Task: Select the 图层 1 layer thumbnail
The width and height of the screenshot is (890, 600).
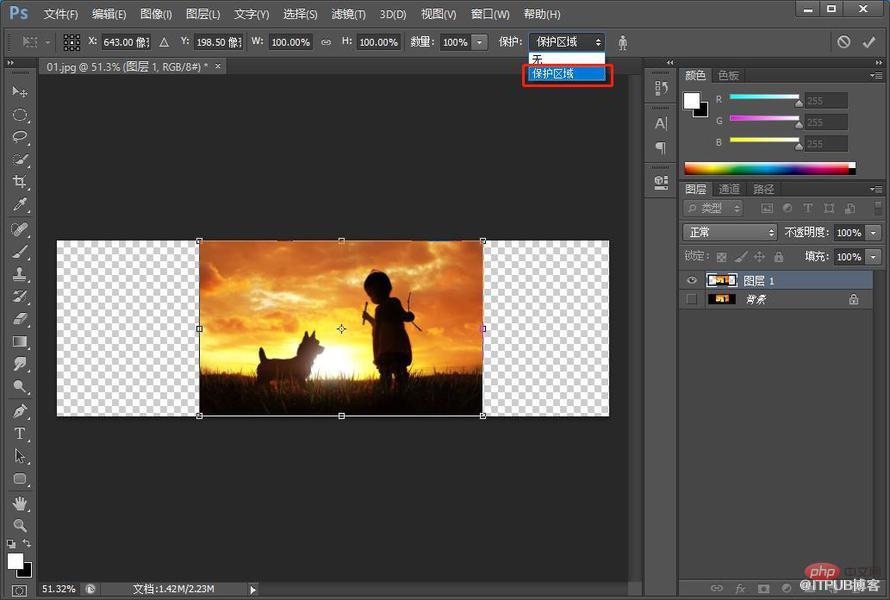Action: [x=721, y=280]
